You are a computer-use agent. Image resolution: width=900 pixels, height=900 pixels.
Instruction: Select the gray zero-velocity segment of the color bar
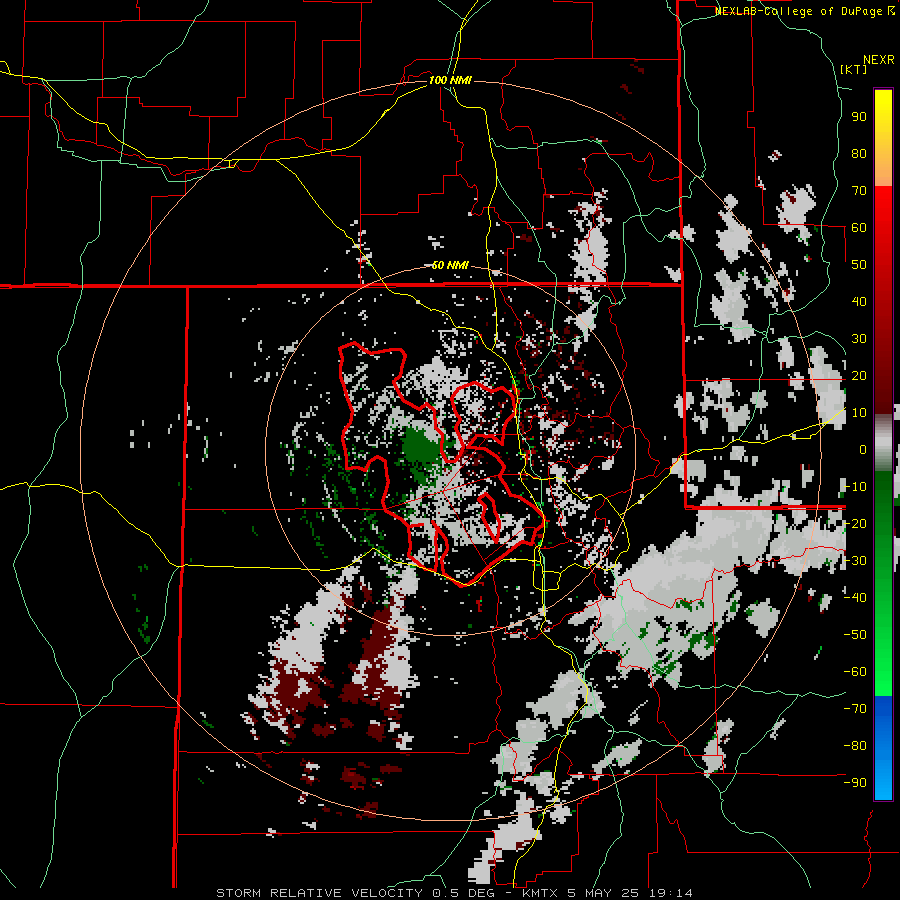coord(883,443)
